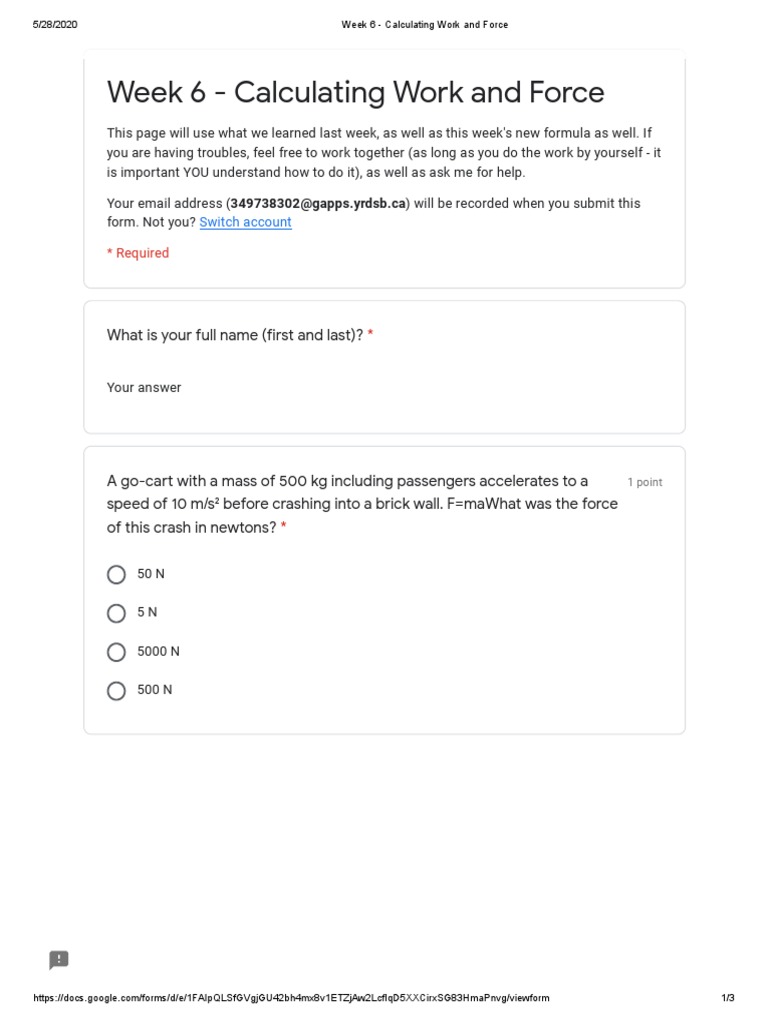The height and width of the screenshot is (1024, 768).
Task: Focus the Your answer name field
Action: coord(144,388)
